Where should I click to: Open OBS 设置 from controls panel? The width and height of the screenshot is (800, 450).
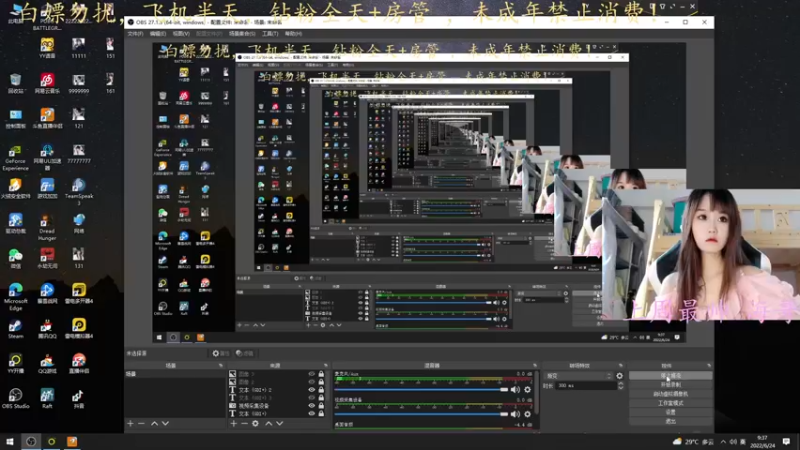pyautogui.click(x=670, y=412)
